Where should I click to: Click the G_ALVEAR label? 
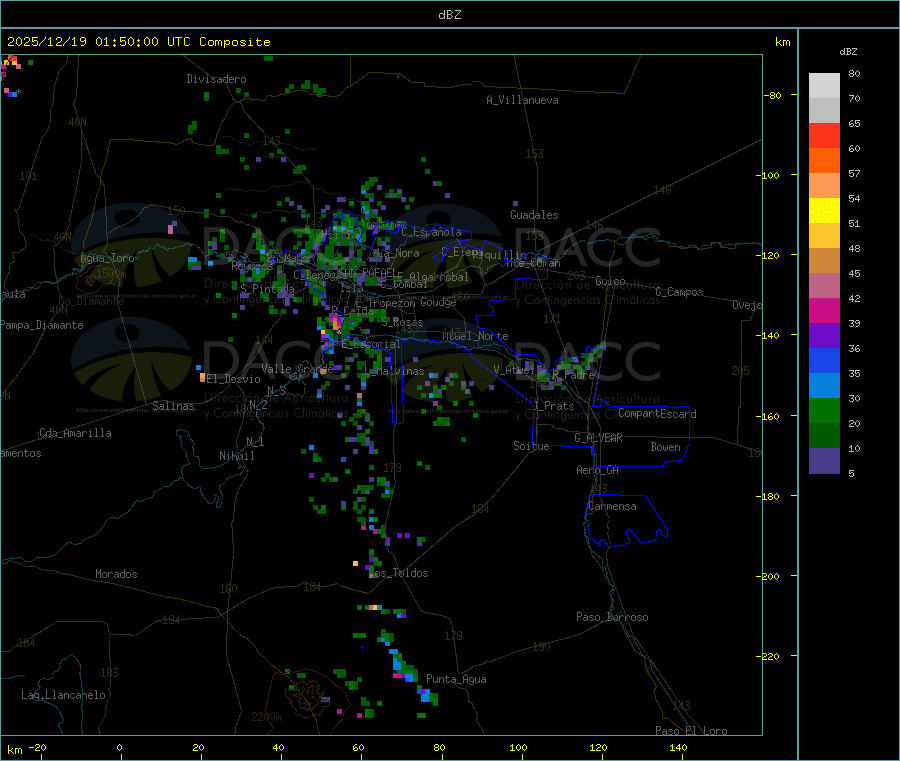pyautogui.click(x=598, y=438)
